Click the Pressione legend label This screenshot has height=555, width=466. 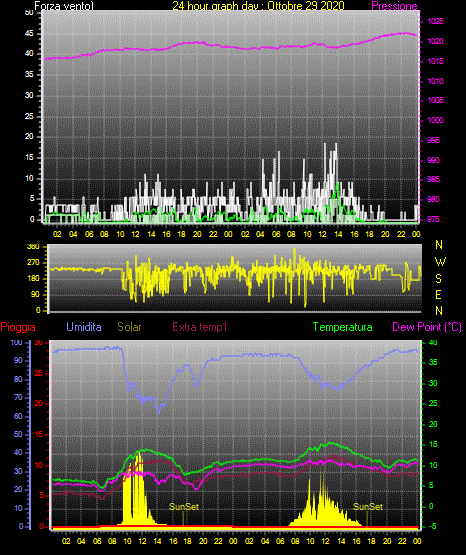394,6
